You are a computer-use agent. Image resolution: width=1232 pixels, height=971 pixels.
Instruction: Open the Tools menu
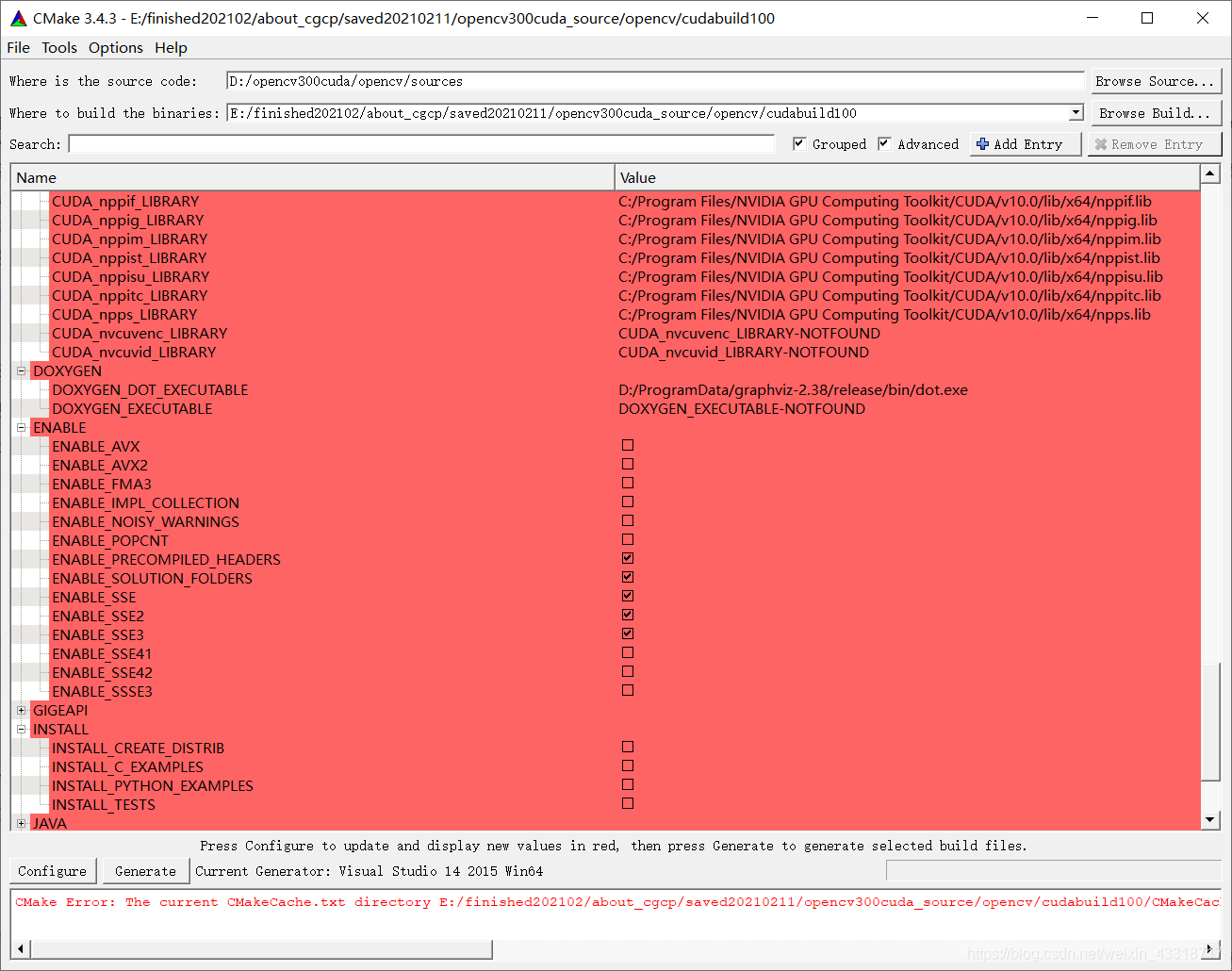pyautogui.click(x=59, y=47)
